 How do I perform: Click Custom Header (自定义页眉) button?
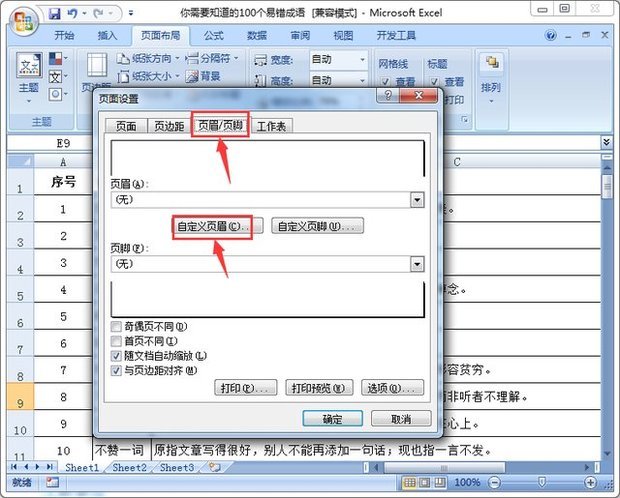tap(217, 227)
